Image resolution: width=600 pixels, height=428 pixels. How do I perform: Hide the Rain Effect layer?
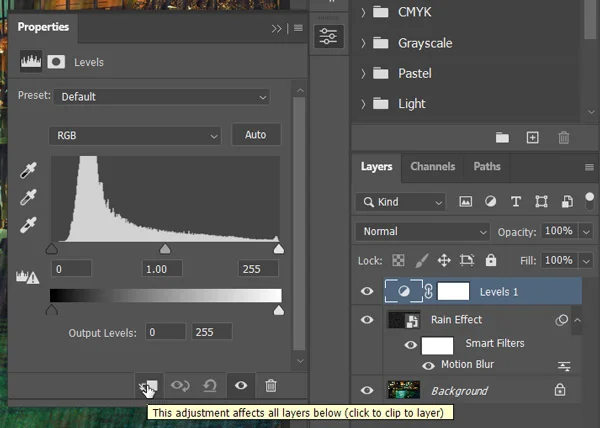(367, 320)
